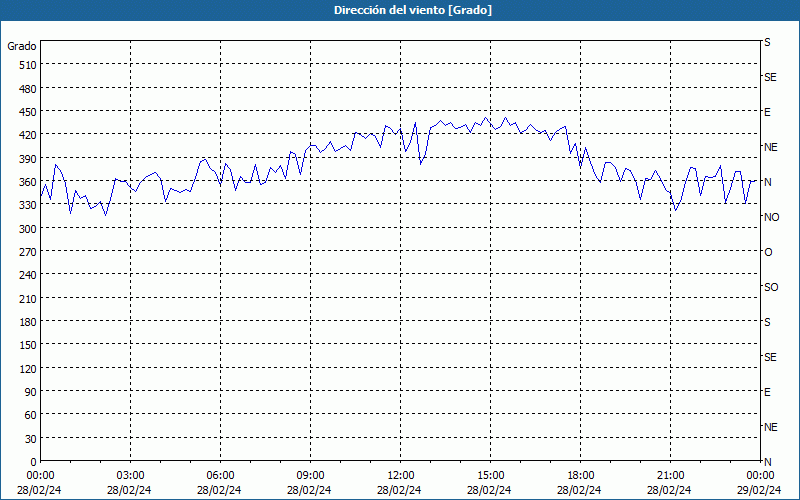The image size is (800, 500).
Task: Select the 28/02/24 date under 06:00
Action: click(219, 490)
